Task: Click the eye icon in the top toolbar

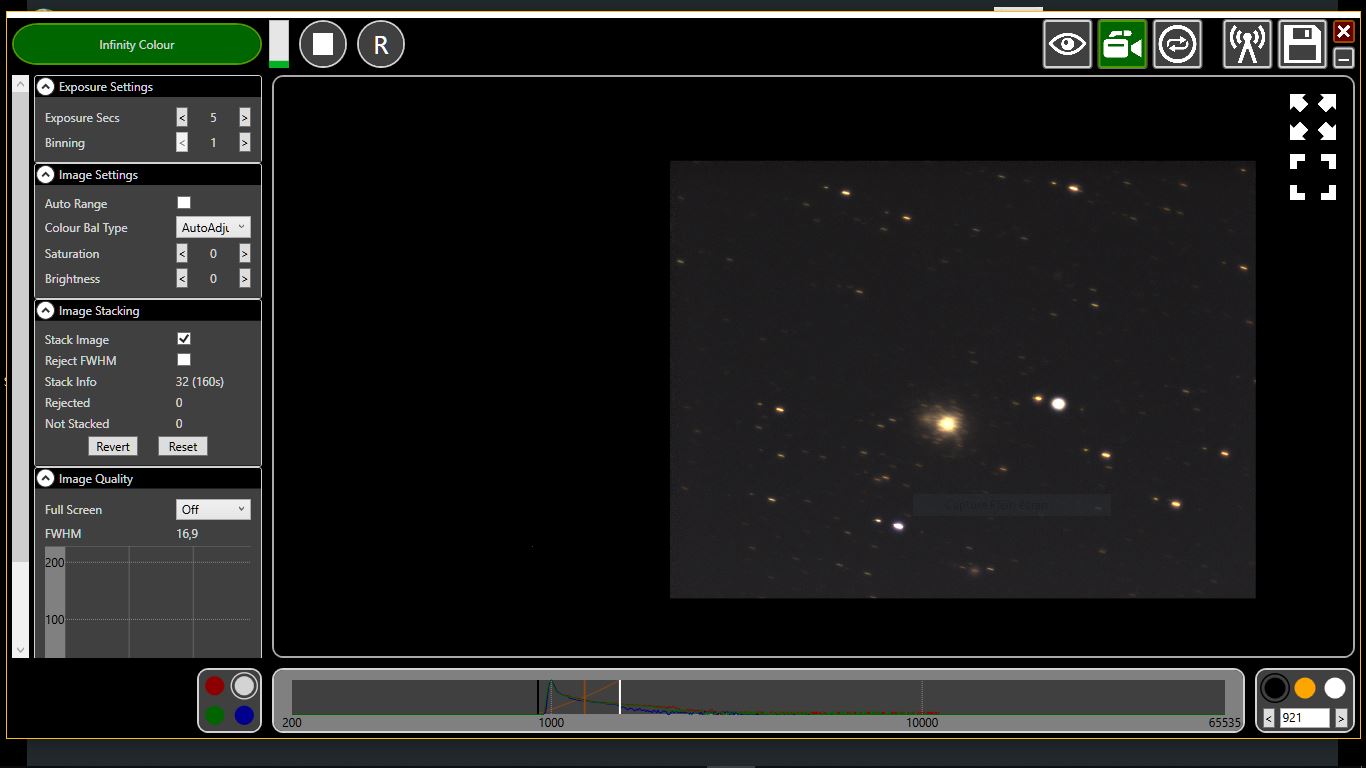Action: (x=1067, y=44)
